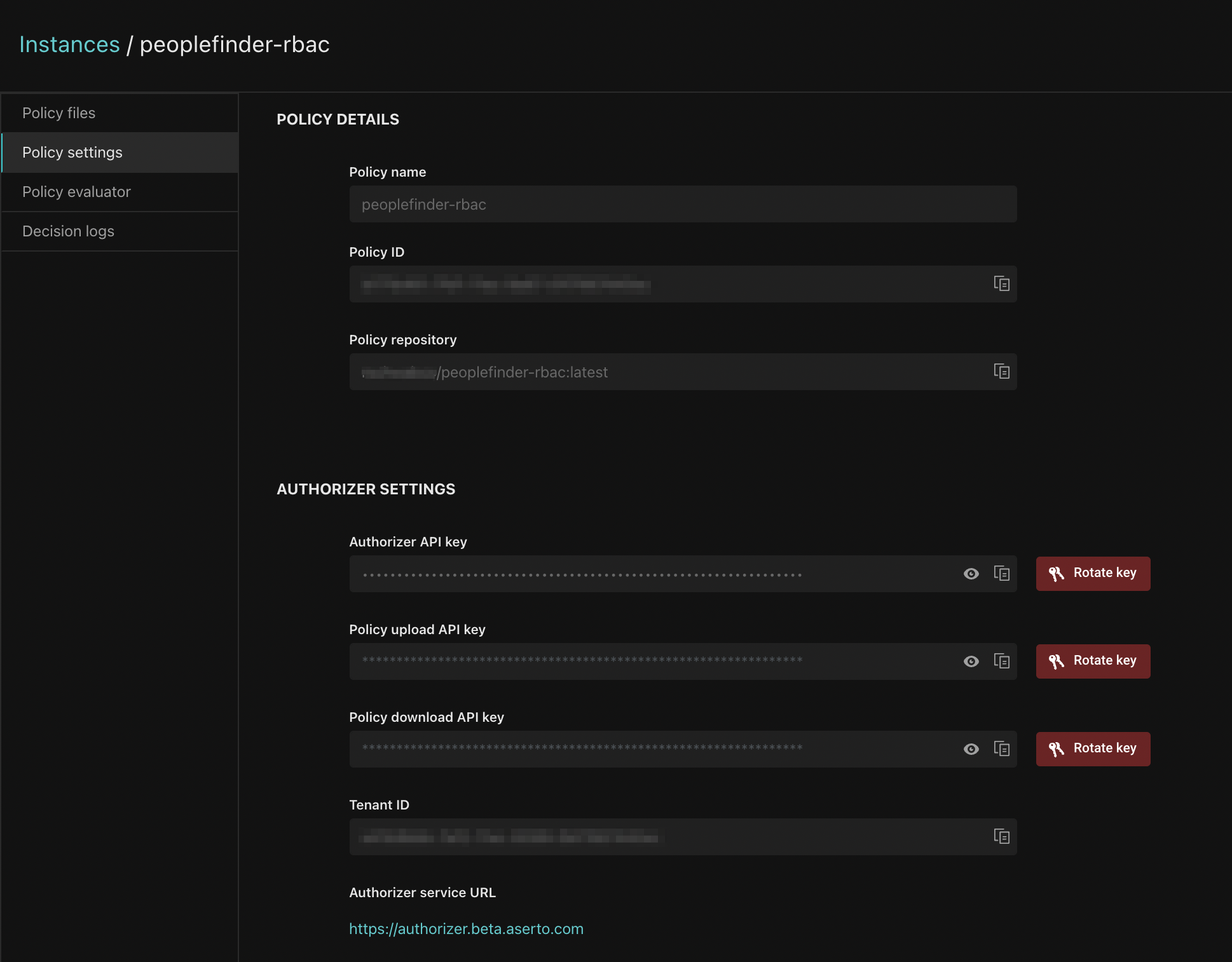This screenshot has height=962, width=1232.
Task: Open Decision logs section
Action: click(x=68, y=231)
